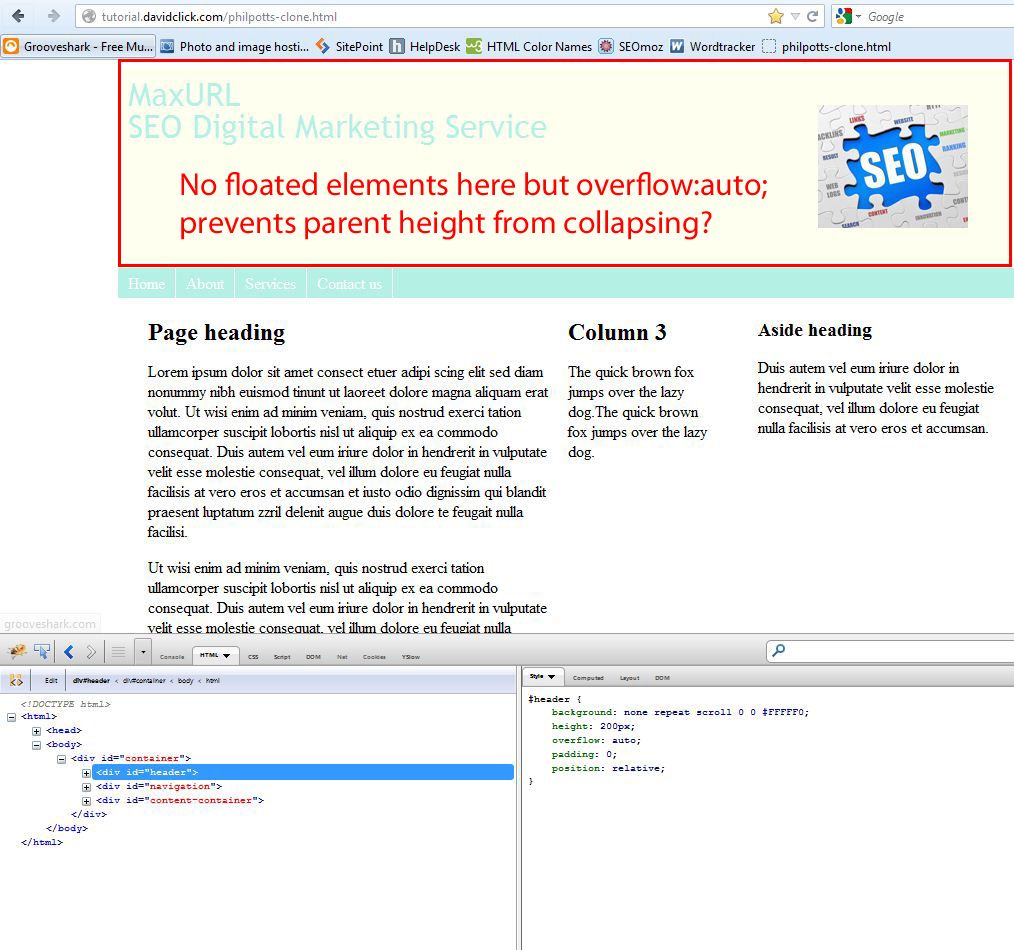Click the "Aside heading" text

[815, 330]
